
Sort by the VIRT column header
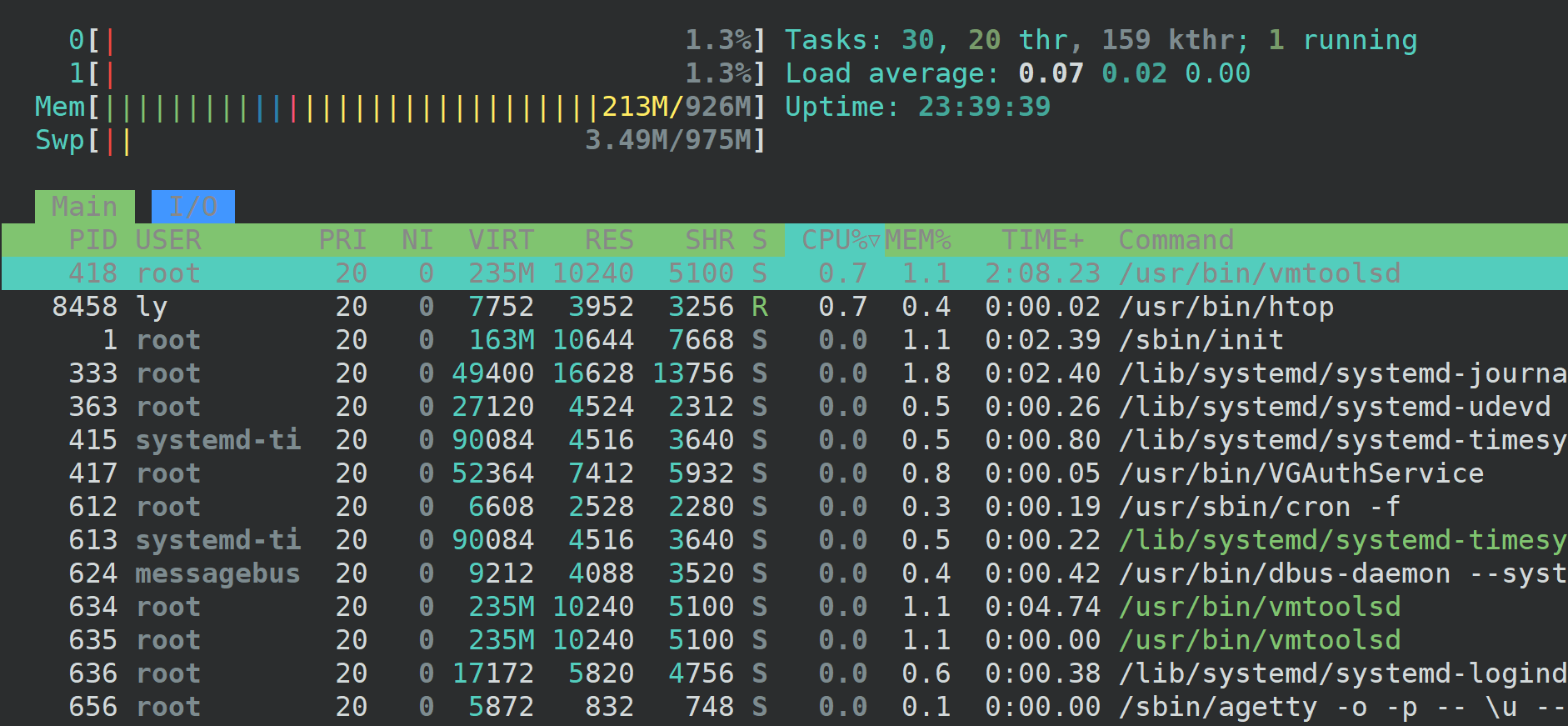[x=501, y=240]
